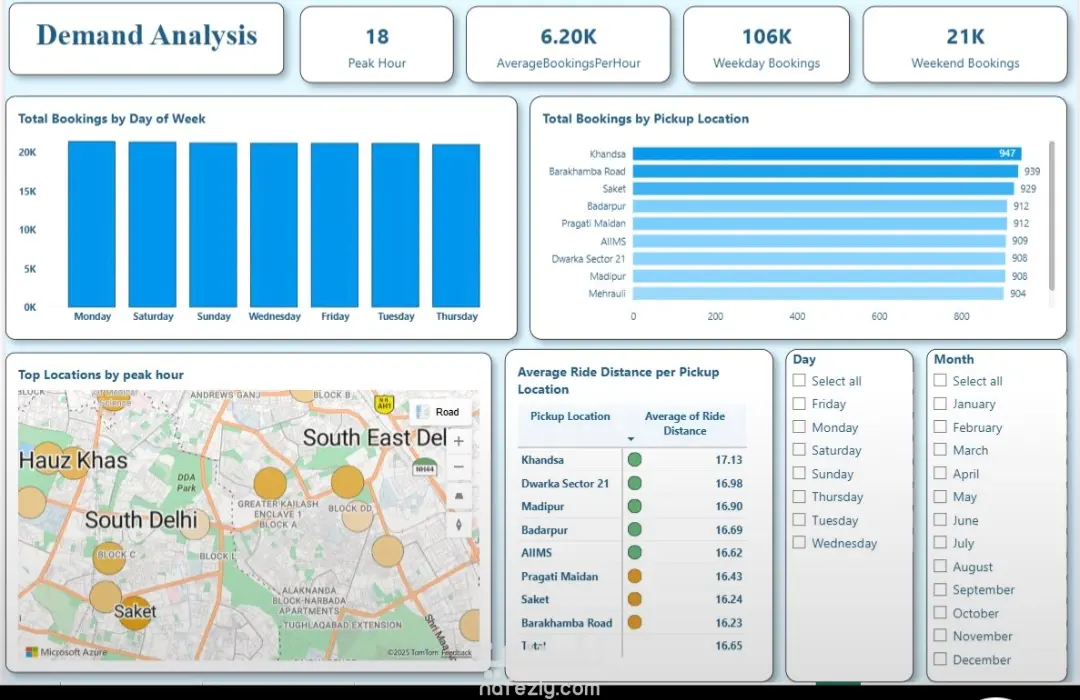Screen dimensions: 1080x700
Task: Check the Friday checkbox in Day filter
Action: click(799, 404)
